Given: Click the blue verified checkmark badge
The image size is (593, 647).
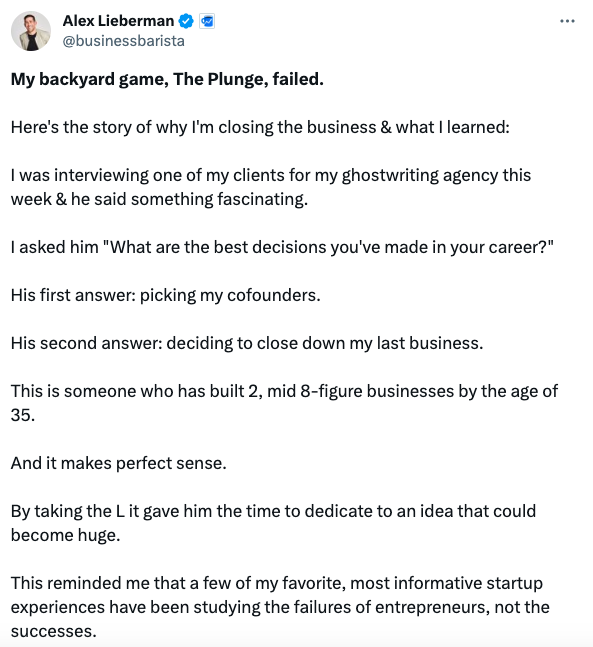Looking at the screenshot, I should point(186,21).
